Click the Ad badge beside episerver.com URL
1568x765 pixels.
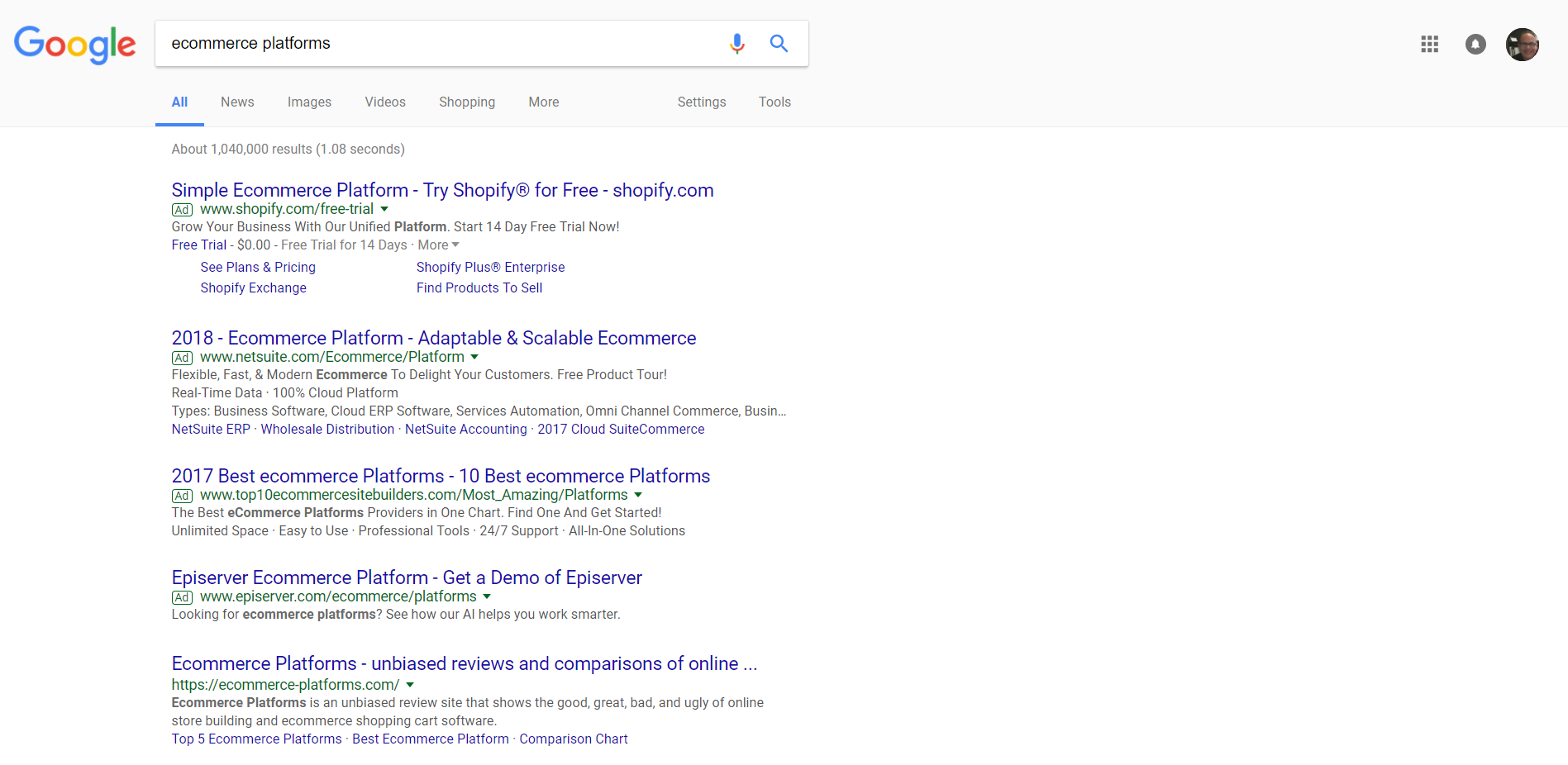point(182,597)
